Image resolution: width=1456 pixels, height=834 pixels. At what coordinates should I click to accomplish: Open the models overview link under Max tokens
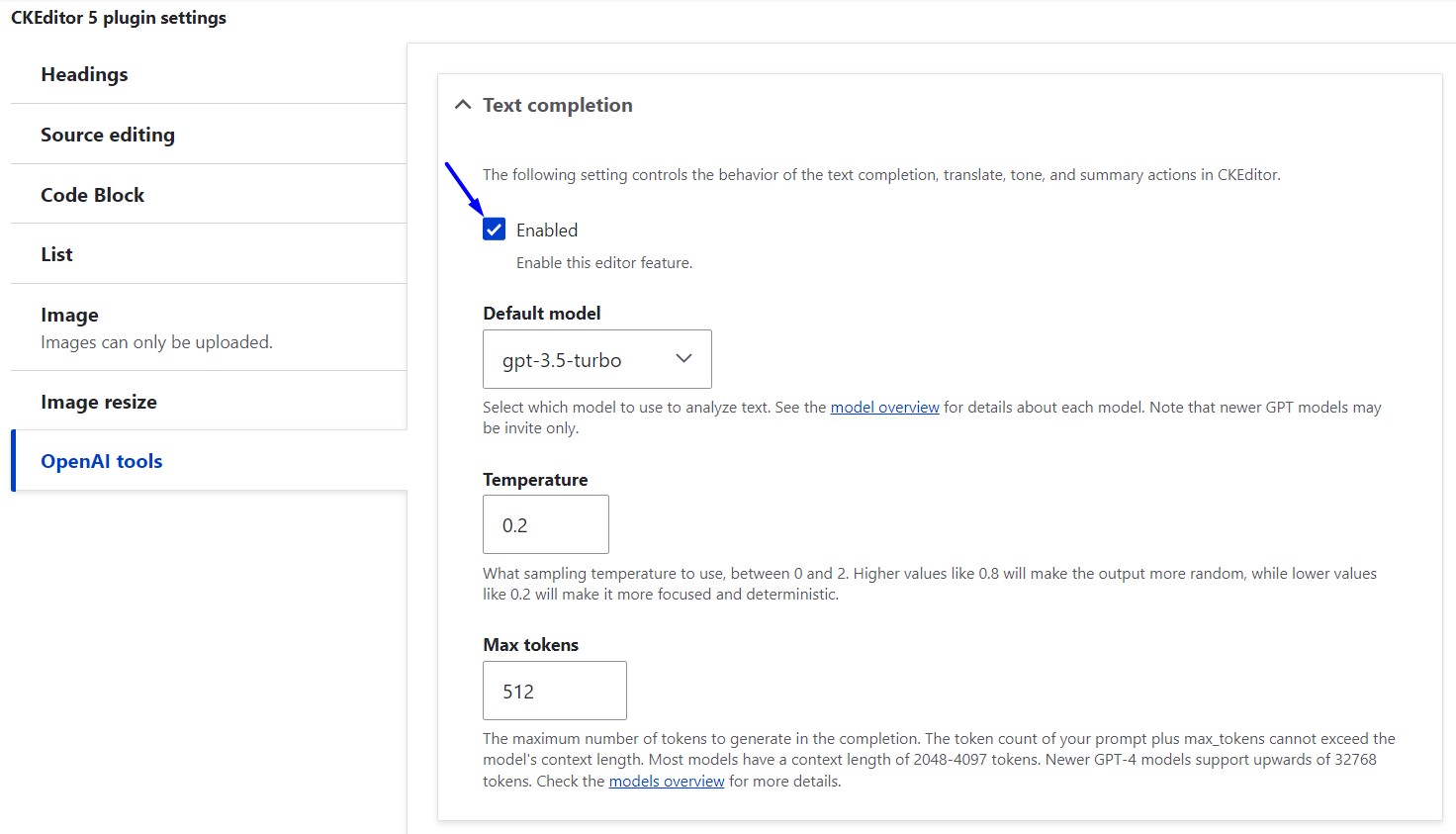point(667,782)
